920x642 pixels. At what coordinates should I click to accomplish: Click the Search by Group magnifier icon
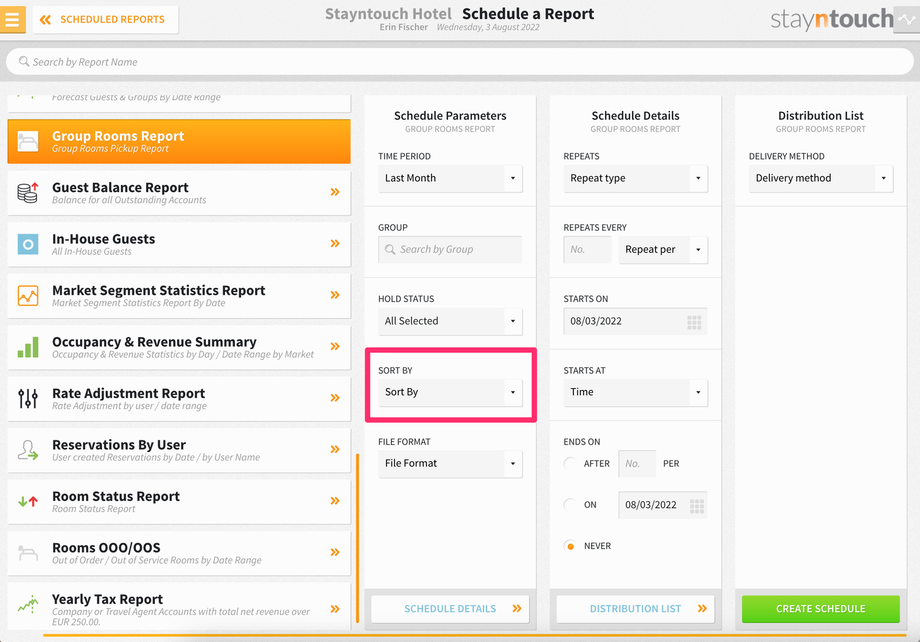point(390,249)
